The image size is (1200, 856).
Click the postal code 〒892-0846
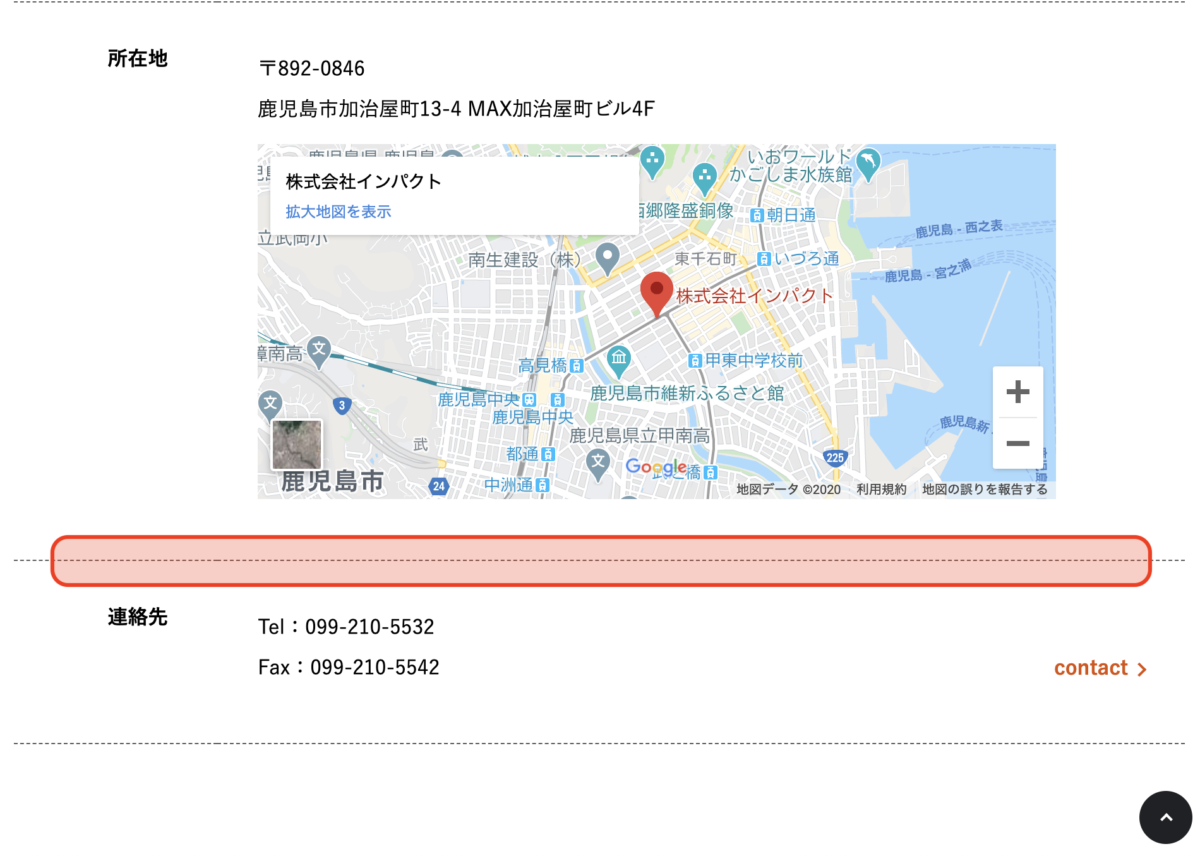pyautogui.click(x=311, y=69)
